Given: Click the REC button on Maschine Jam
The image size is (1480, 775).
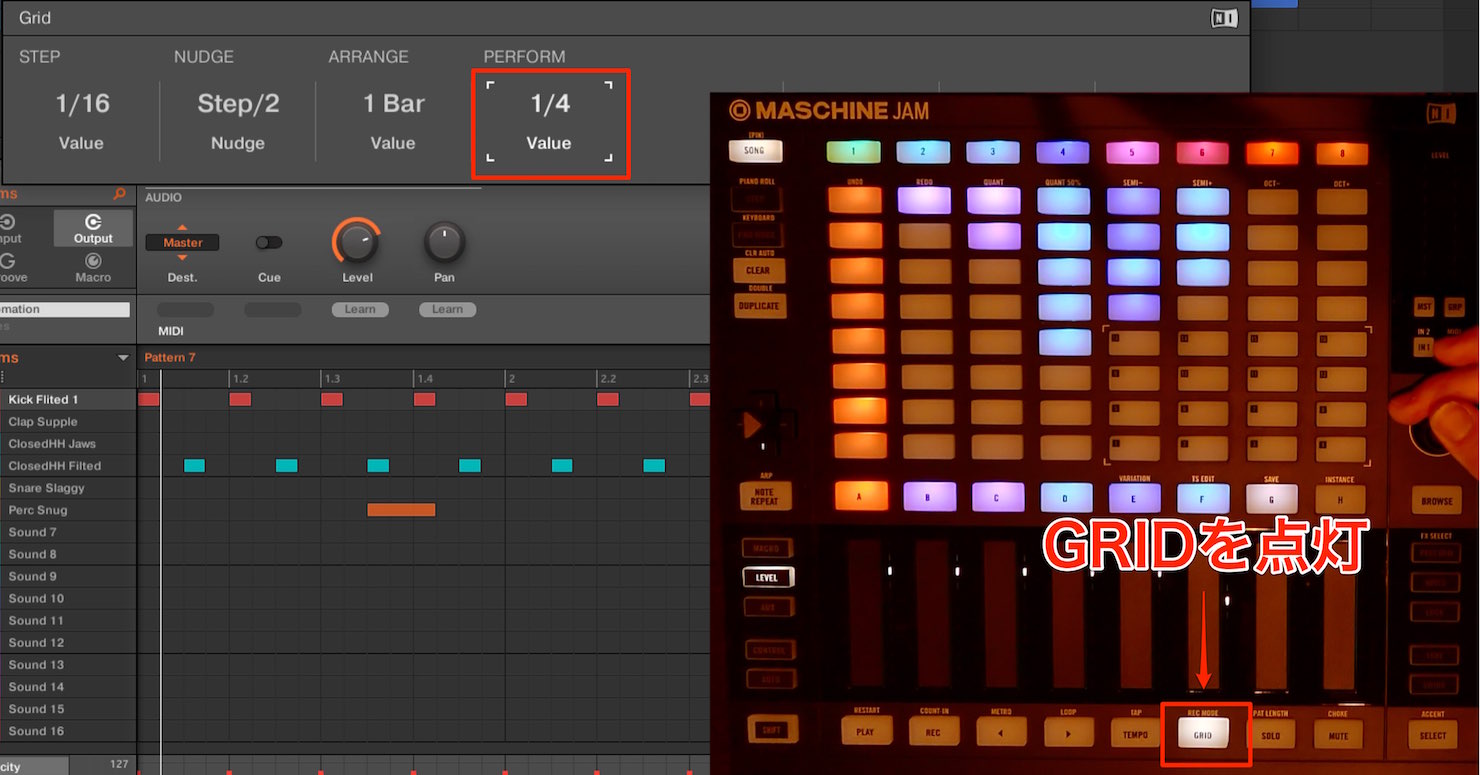Looking at the screenshot, I should [933, 732].
